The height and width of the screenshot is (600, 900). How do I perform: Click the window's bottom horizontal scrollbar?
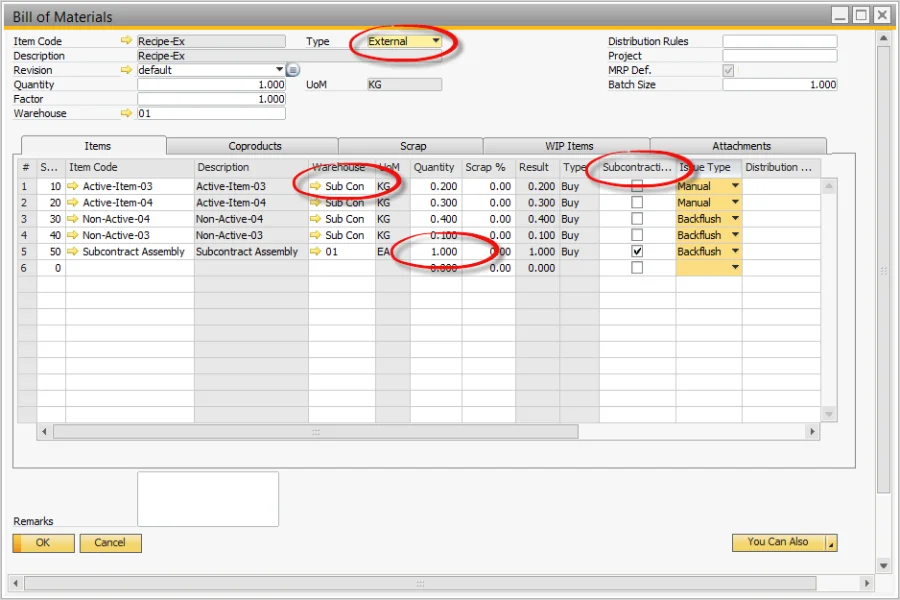(x=420, y=583)
